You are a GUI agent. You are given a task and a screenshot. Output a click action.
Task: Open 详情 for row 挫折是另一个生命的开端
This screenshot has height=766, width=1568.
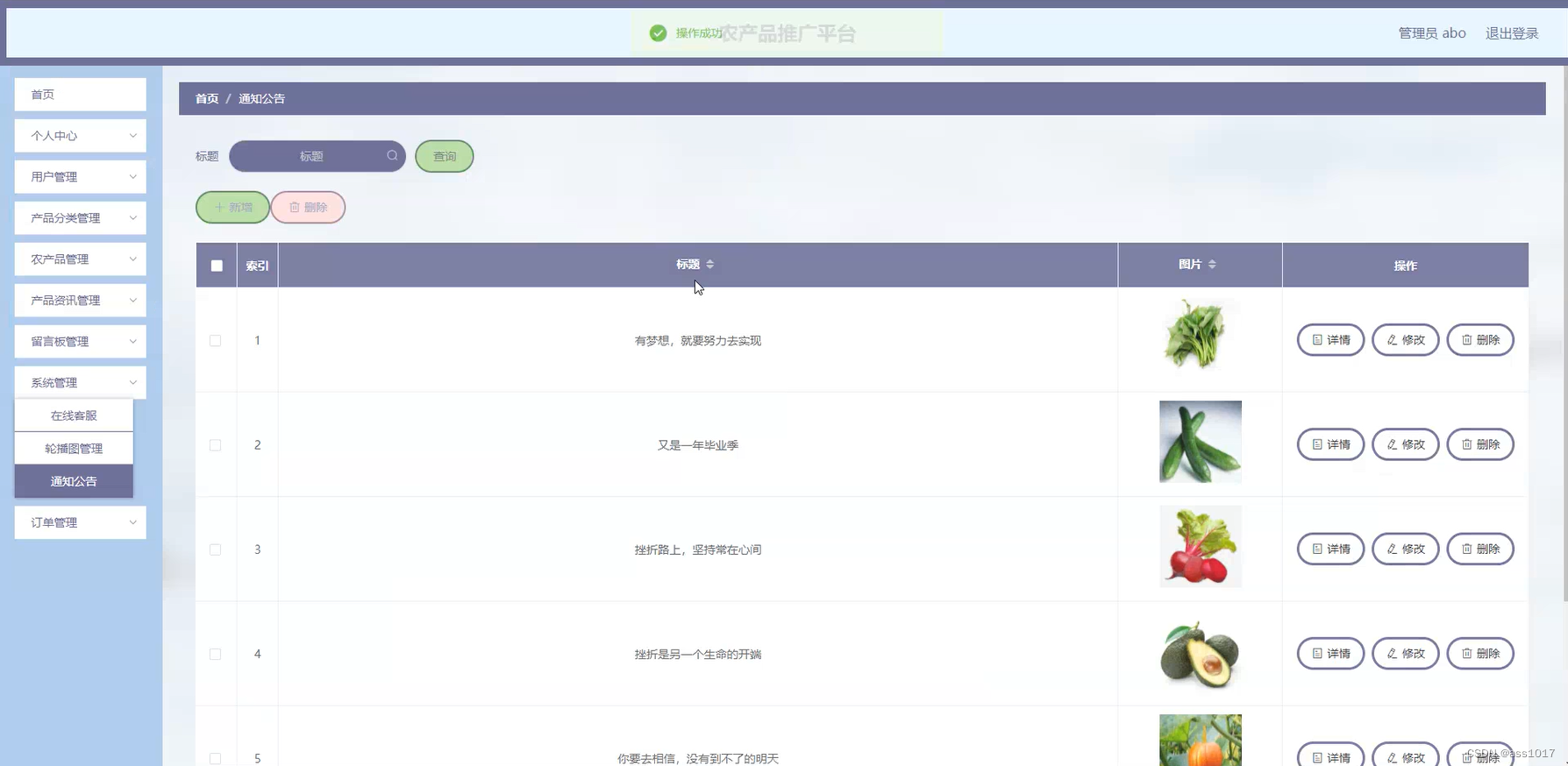pos(1330,653)
